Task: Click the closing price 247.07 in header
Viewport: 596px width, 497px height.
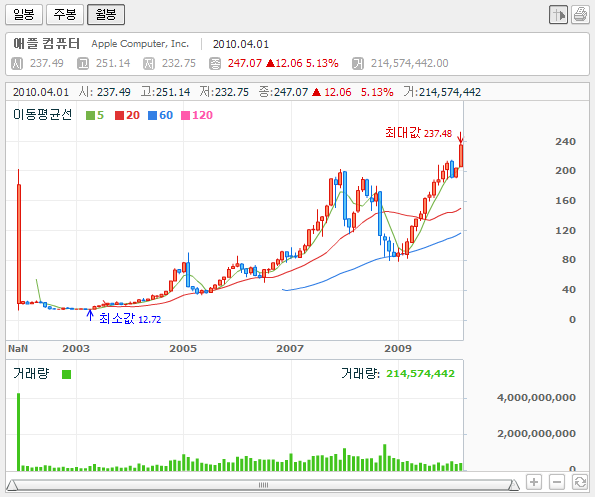Action: click(x=245, y=63)
